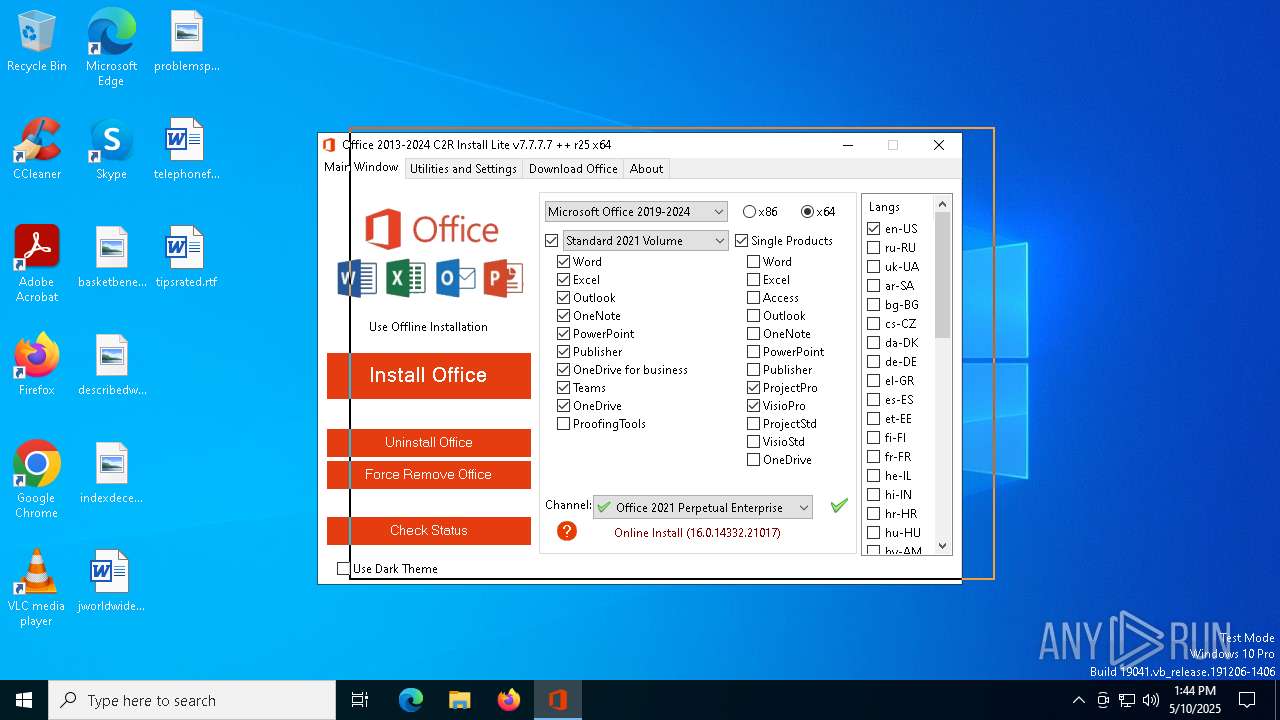Open the Microsoft Office 2019-2024 version dropdown
The width and height of the screenshot is (1280, 720).
pos(636,212)
